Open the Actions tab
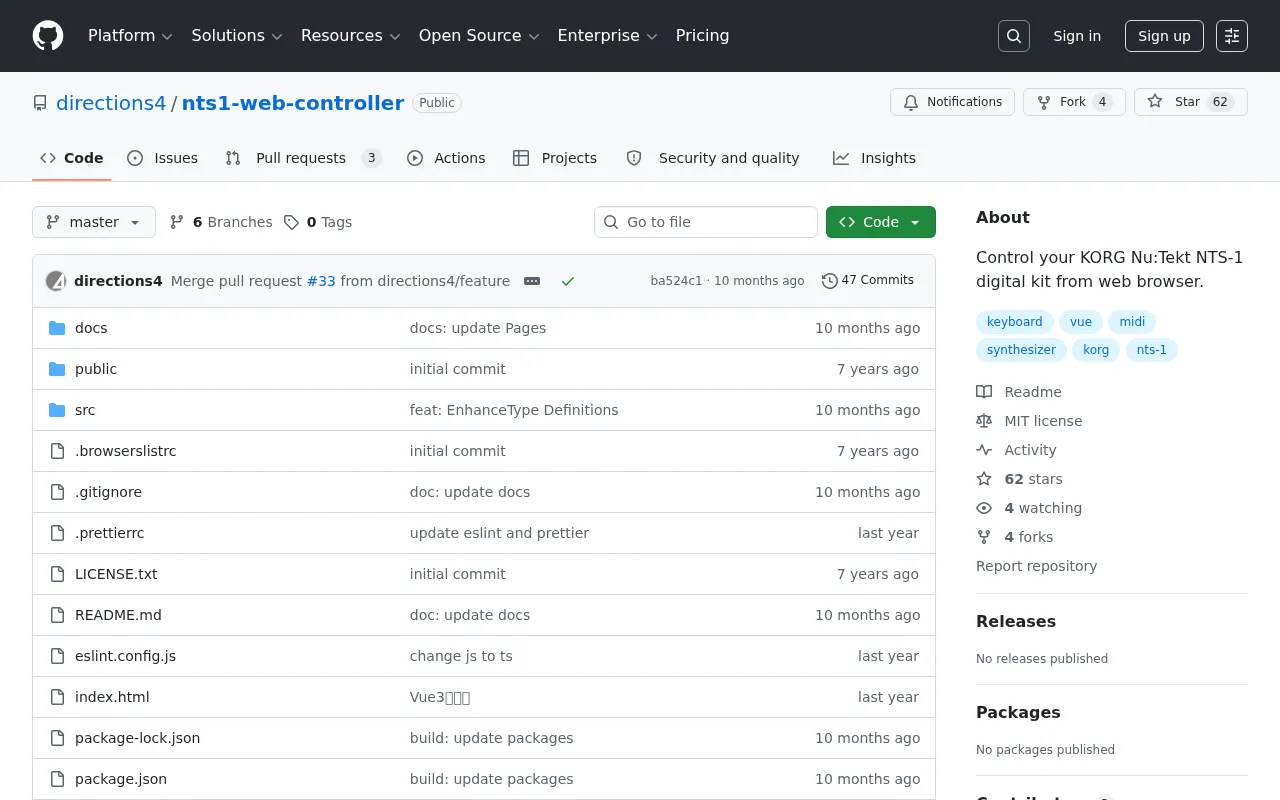Image resolution: width=1280 pixels, height=800 pixels. (446, 158)
